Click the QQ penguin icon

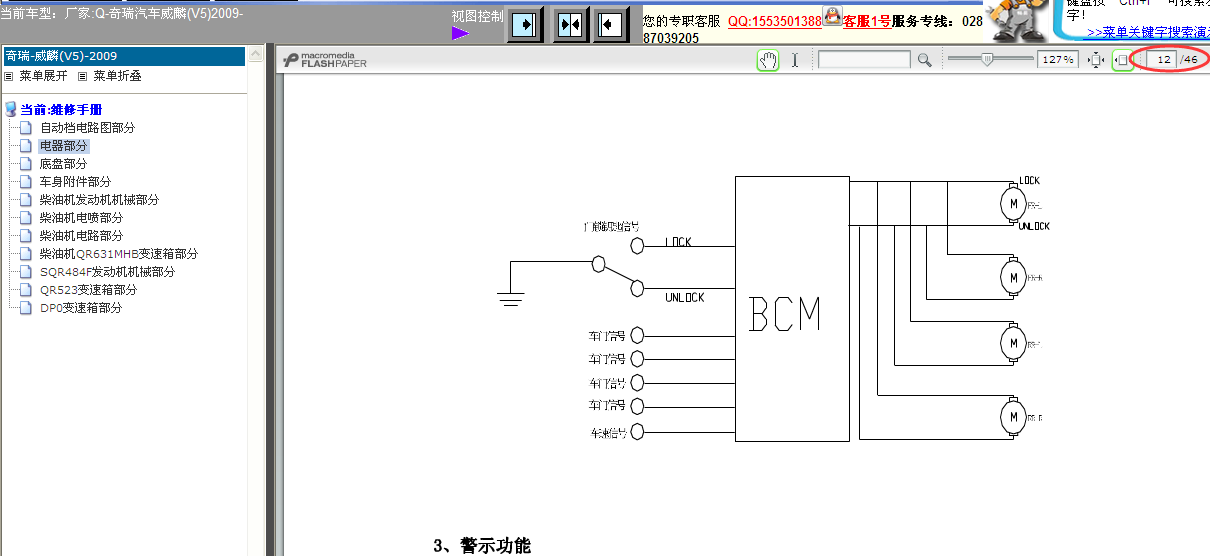pyautogui.click(x=832, y=14)
